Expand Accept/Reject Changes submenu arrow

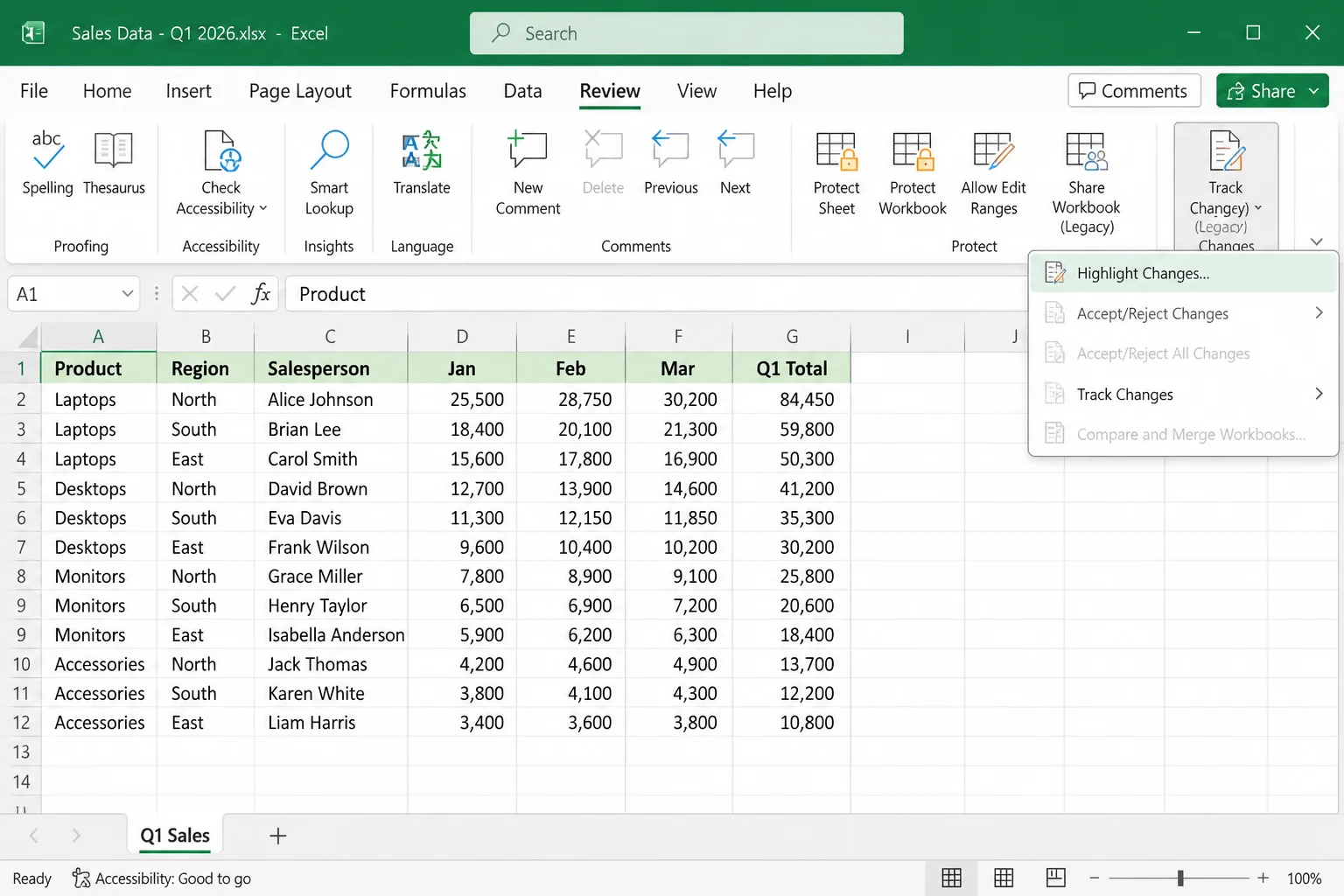click(1319, 313)
